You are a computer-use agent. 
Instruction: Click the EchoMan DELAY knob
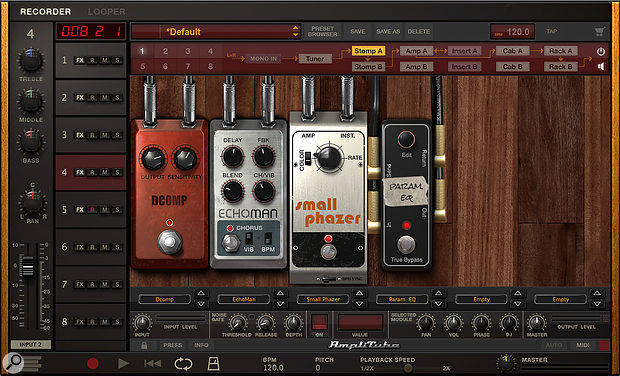pos(232,156)
